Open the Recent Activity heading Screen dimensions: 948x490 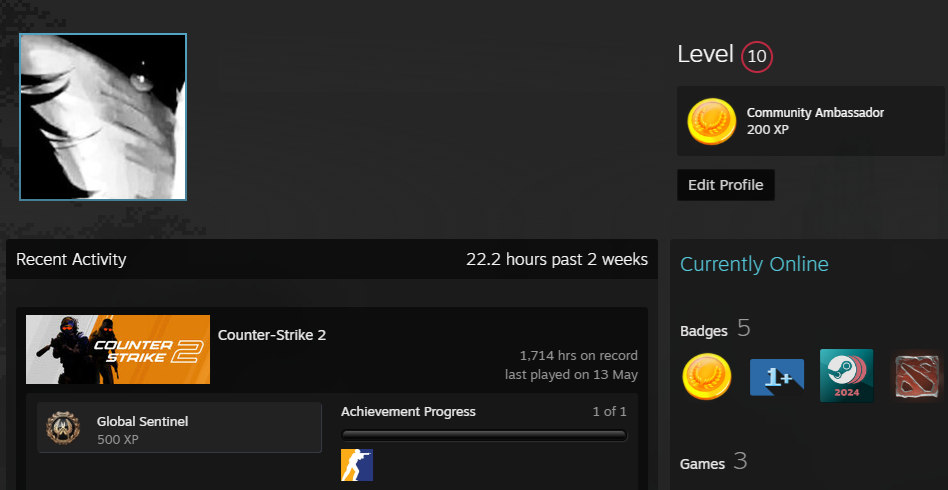[71, 260]
